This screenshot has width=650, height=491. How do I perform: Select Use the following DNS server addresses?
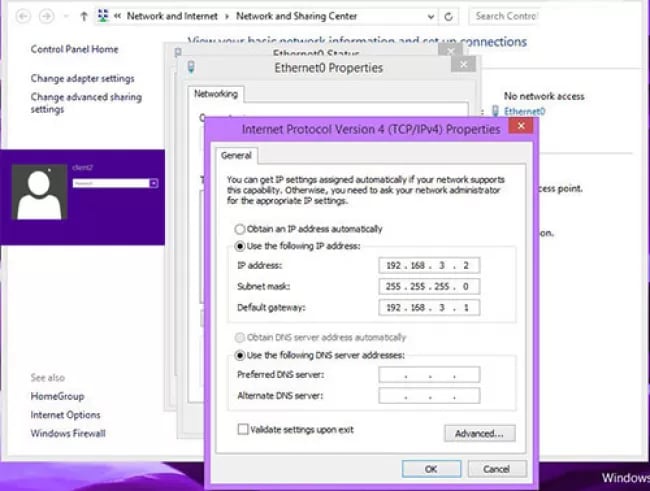click(240, 355)
